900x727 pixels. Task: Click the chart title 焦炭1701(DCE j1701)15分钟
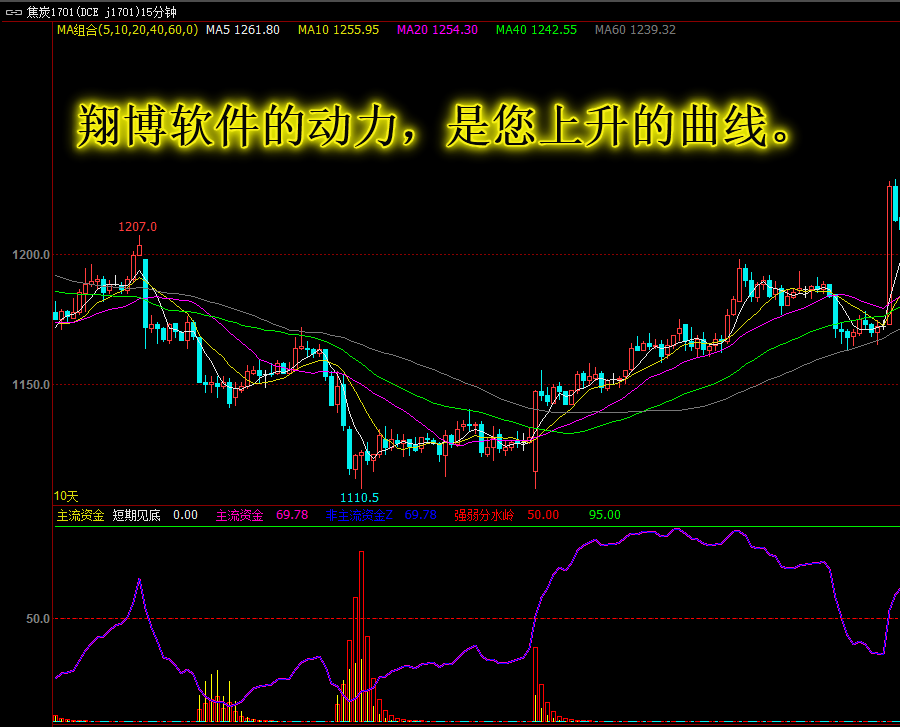pyautogui.click(x=102, y=12)
